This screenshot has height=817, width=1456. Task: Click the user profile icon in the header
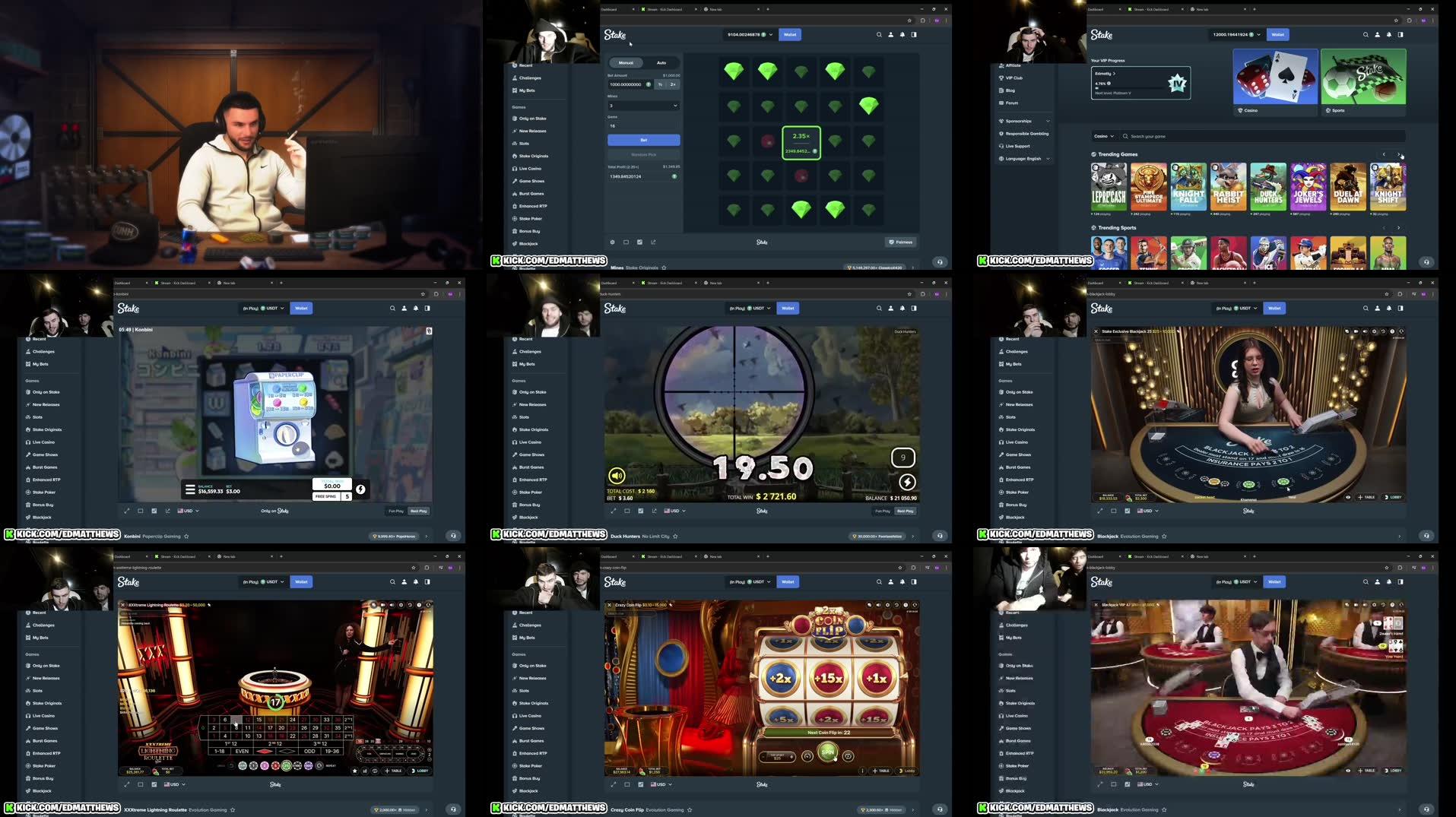coord(890,34)
